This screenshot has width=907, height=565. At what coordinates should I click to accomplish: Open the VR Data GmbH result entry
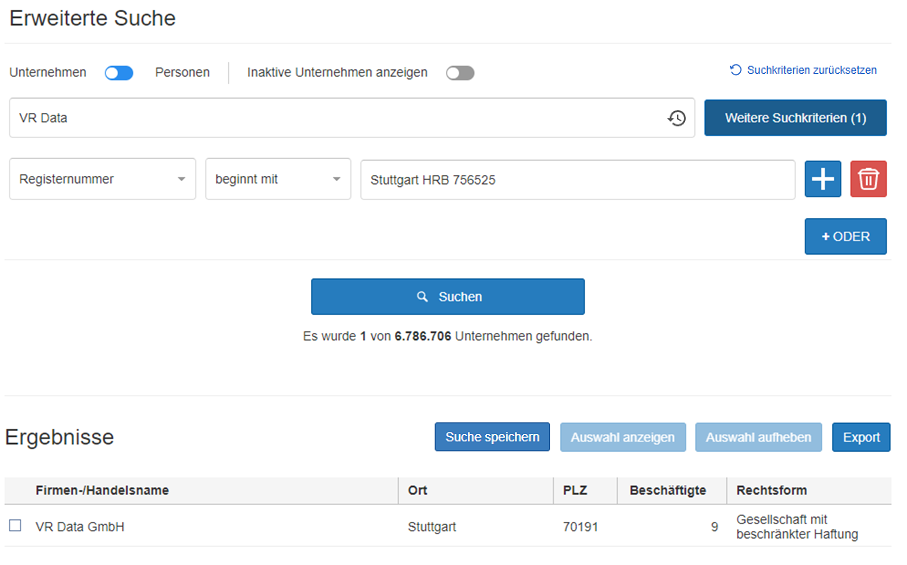80,527
